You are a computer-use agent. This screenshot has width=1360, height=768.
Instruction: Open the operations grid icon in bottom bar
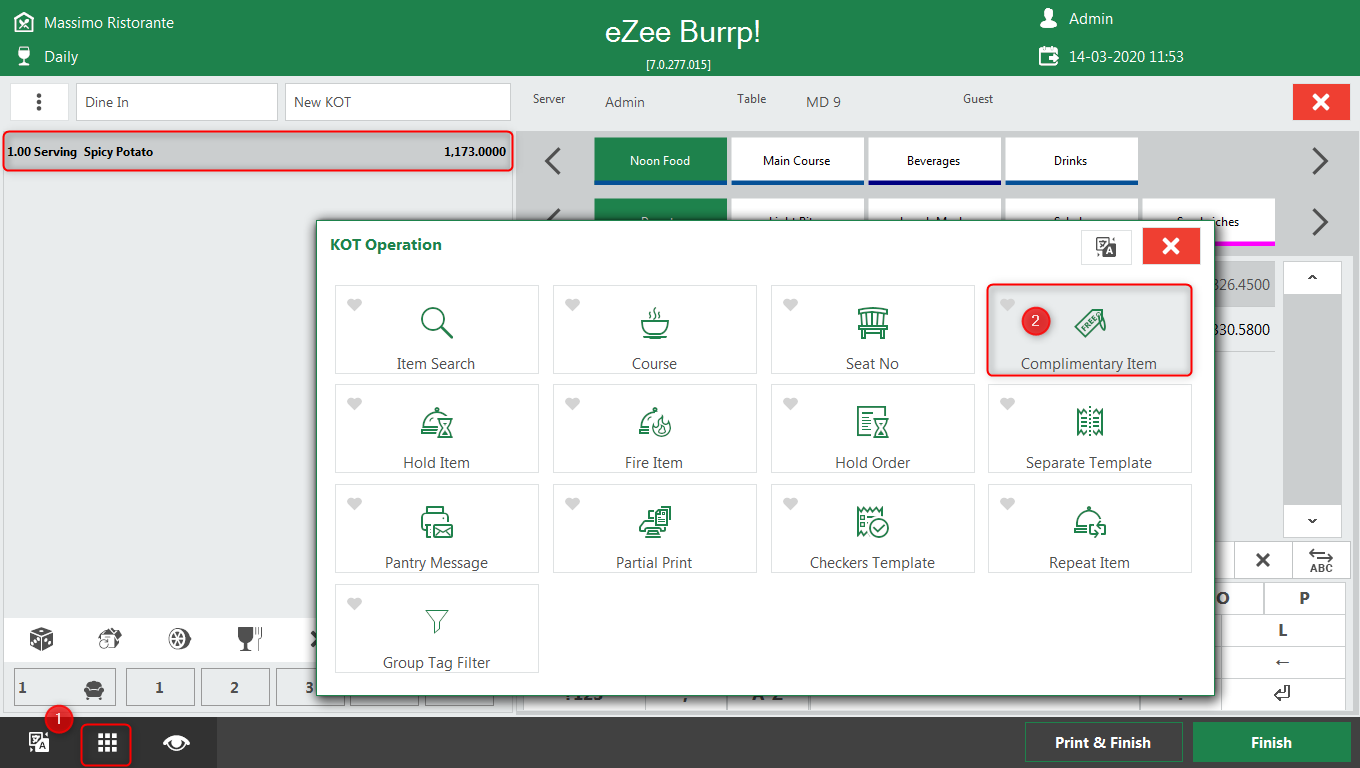107,742
